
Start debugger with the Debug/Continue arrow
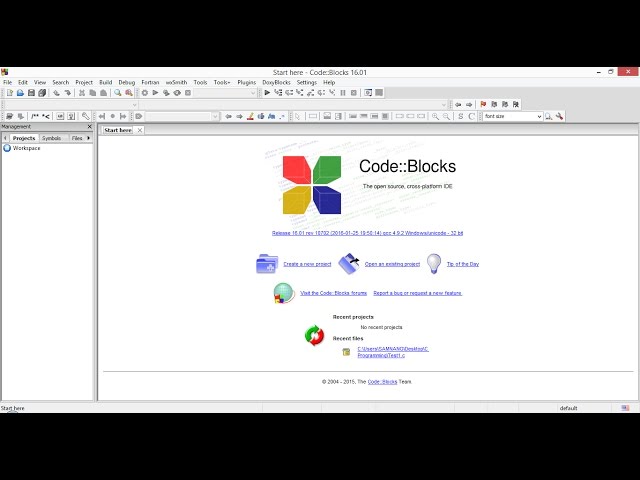coord(267,93)
